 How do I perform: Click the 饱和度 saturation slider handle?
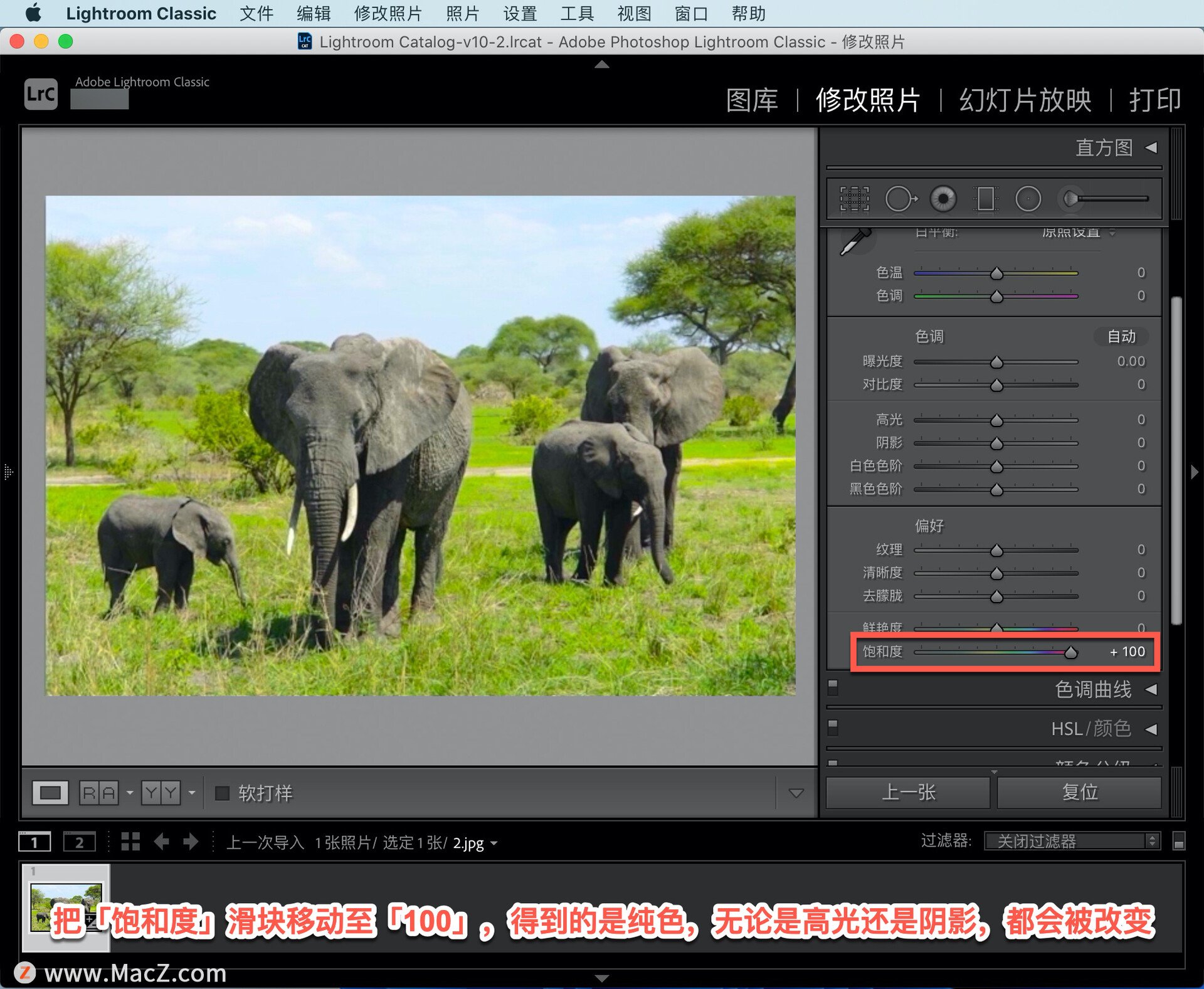[1071, 653]
